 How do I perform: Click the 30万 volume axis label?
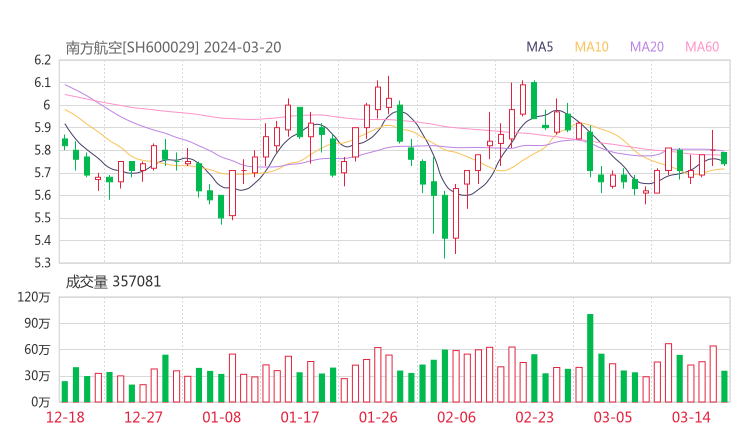pos(37,376)
